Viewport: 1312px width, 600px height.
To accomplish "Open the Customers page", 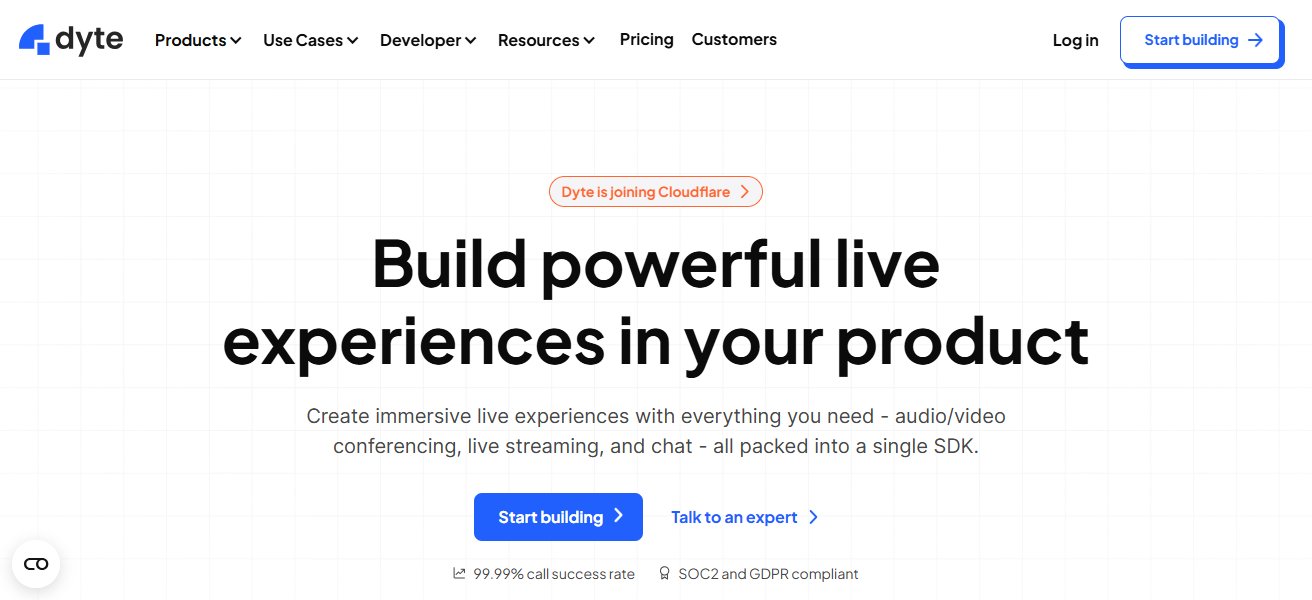I will click(734, 39).
